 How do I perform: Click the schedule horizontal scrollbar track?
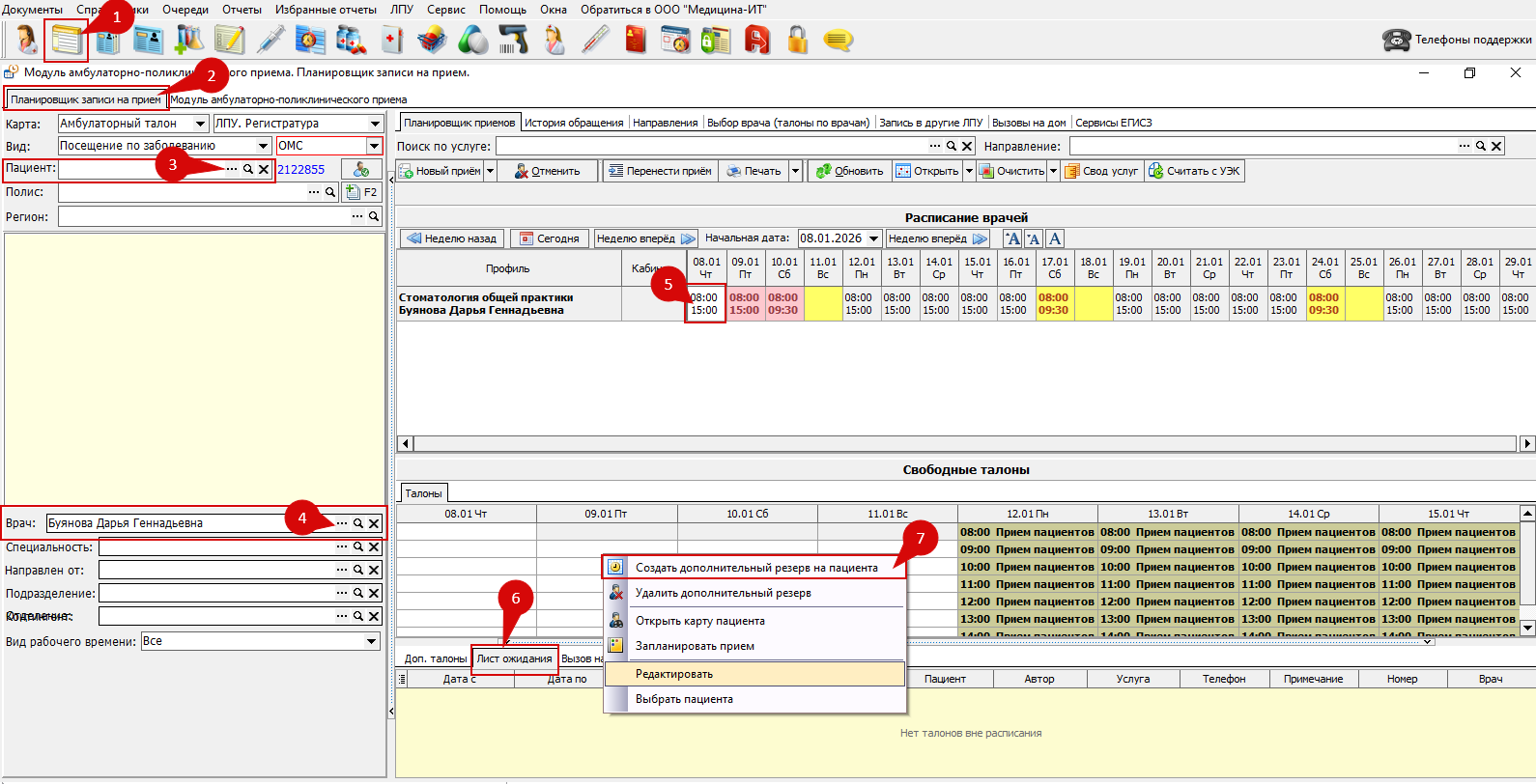(966, 444)
